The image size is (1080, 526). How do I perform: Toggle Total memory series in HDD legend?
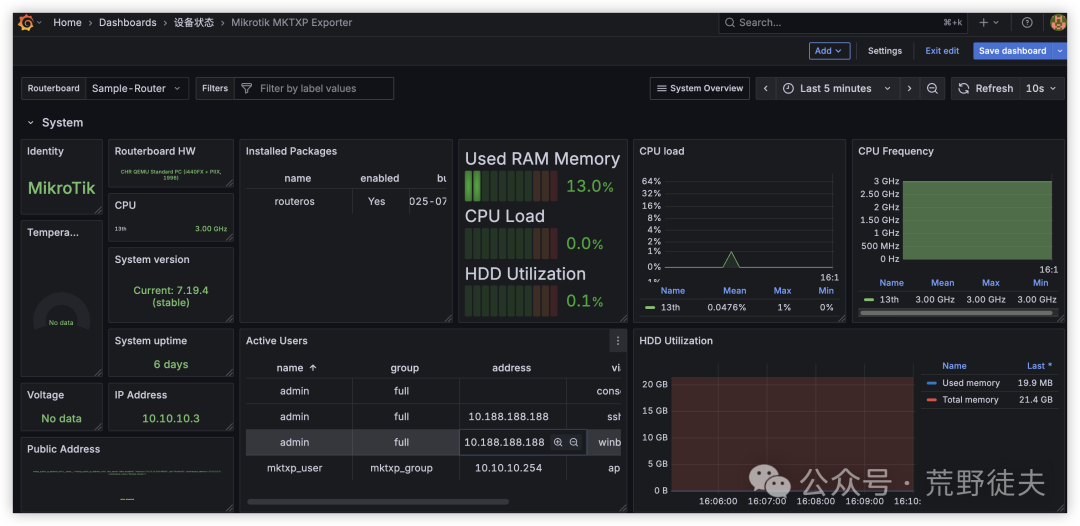coord(970,400)
